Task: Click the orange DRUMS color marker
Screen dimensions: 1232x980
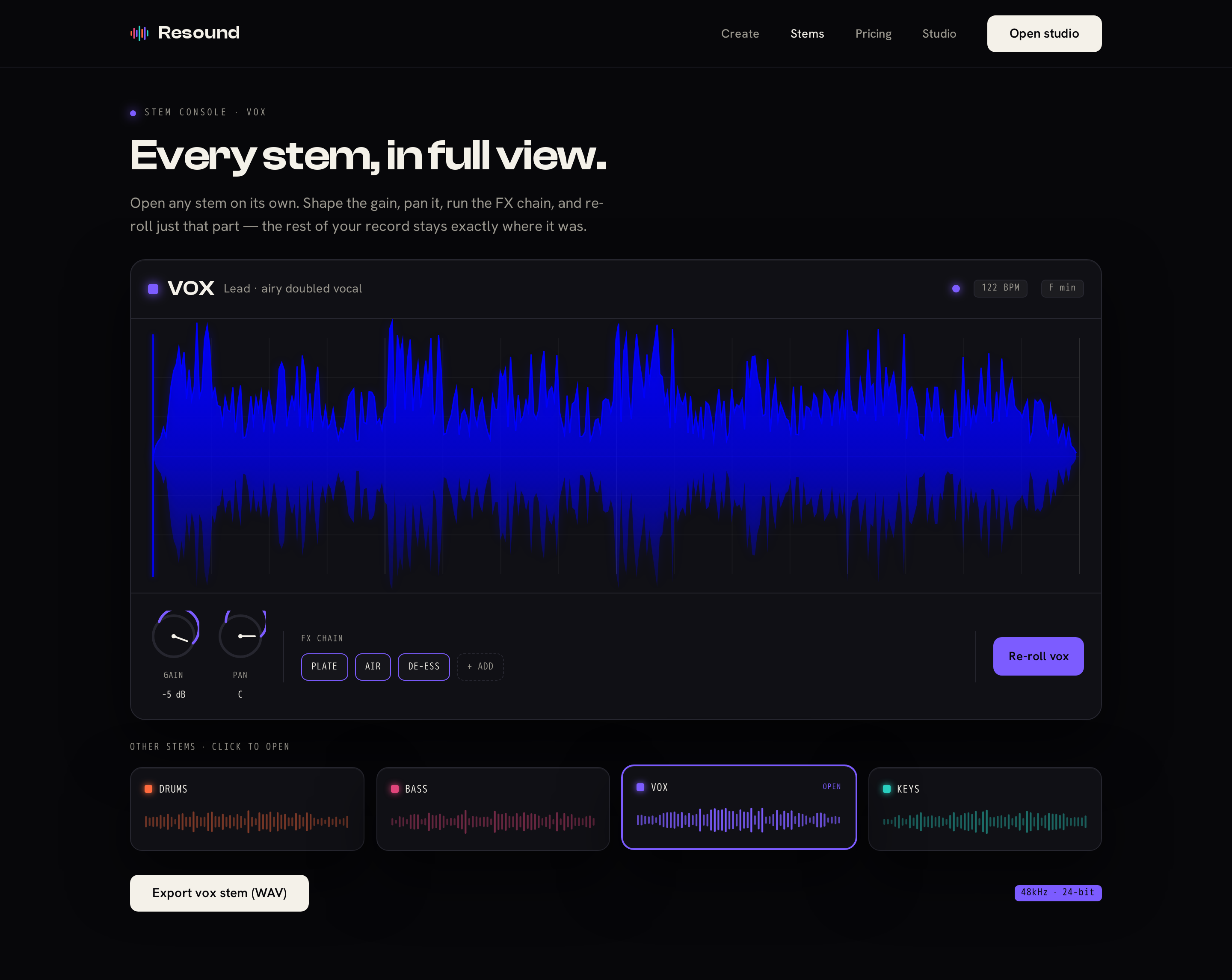Action: click(148, 789)
